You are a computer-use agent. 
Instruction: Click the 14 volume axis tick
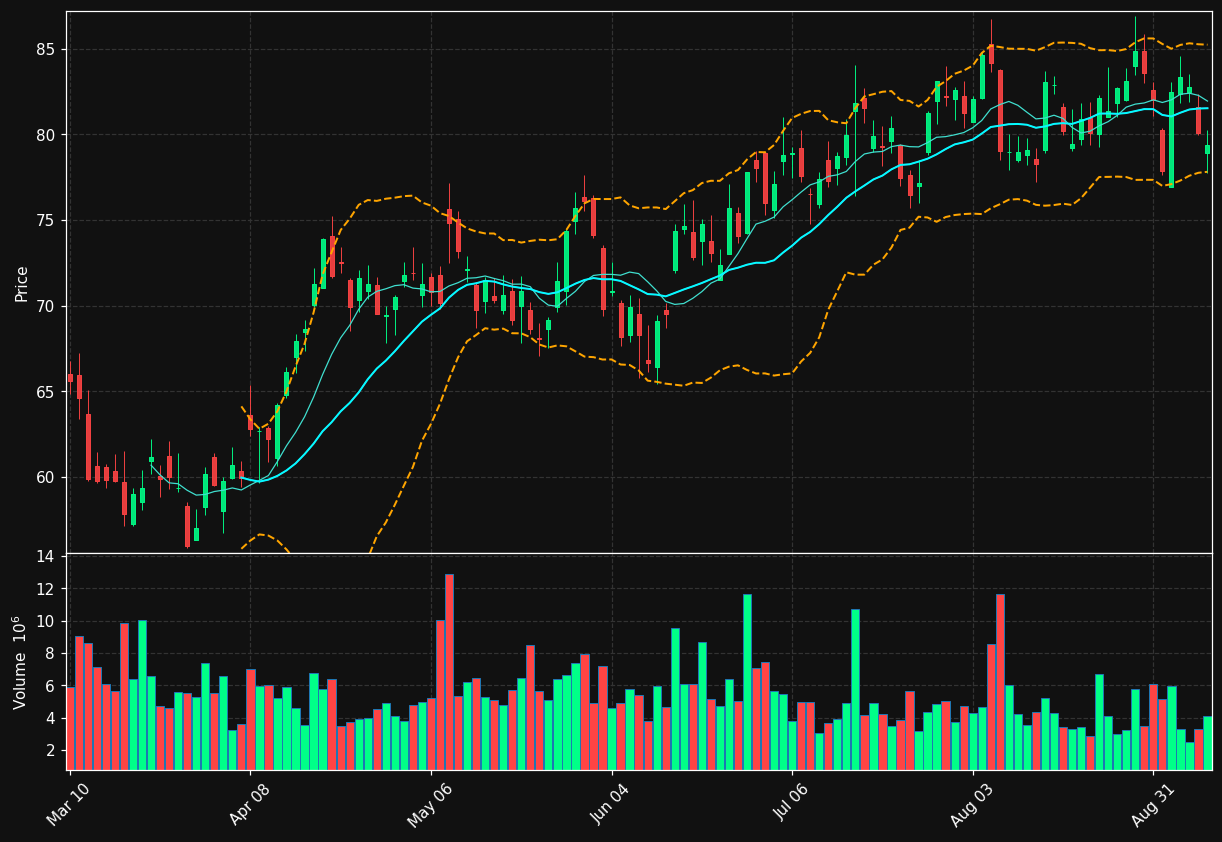[x=47, y=557]
